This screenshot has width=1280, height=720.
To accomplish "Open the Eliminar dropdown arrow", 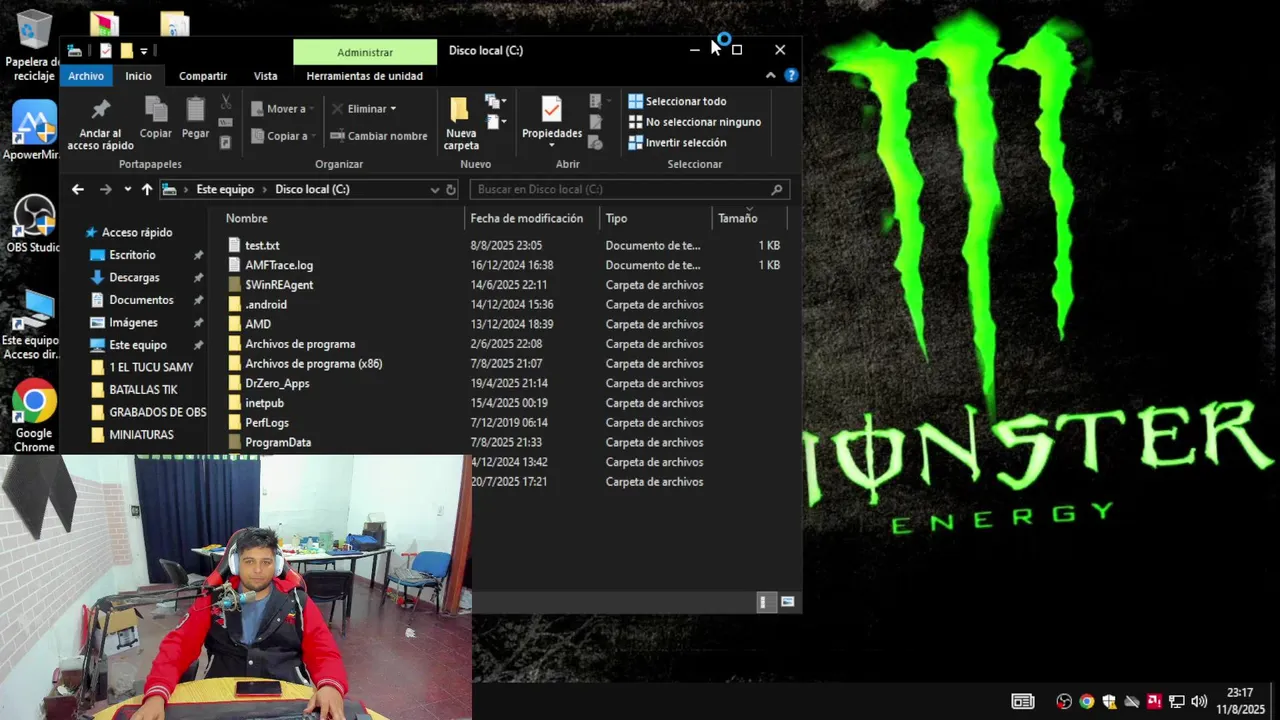I will click(x=393, y=108).
